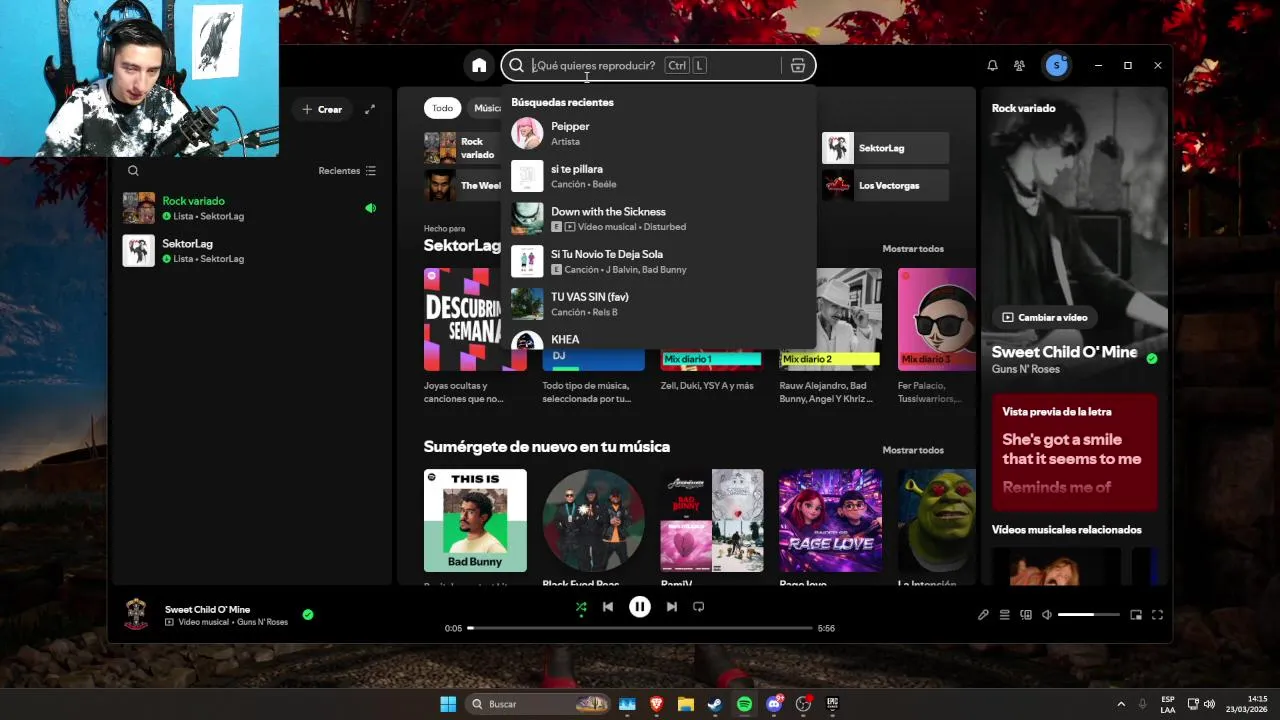Open SektorLag playlist in sidebar
The height and width of the screenshot is (720, 1280).
(250, 250)
